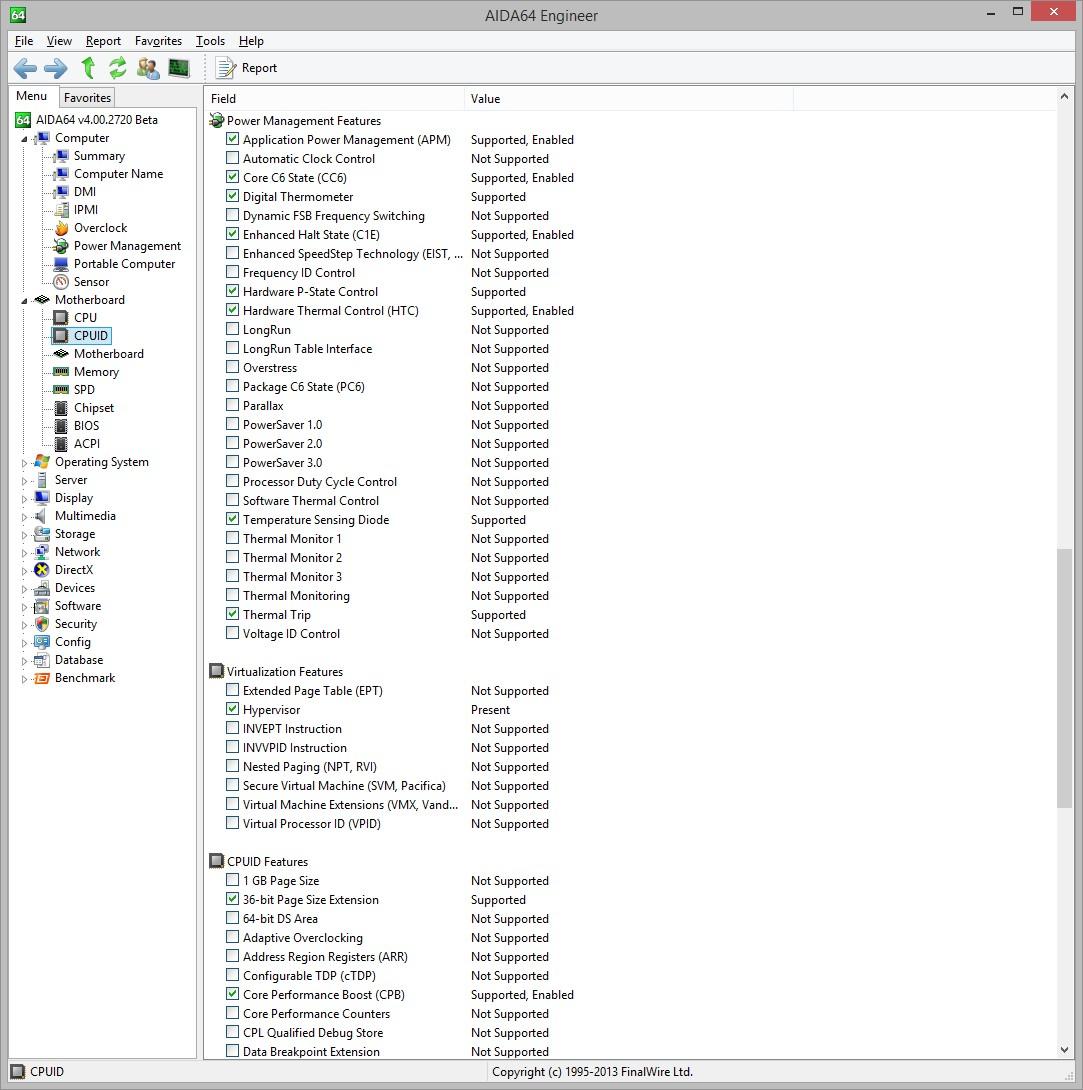1083x1090 pixels.
Task: Click the Multimedia speaker icon
Action: point(42,516)
